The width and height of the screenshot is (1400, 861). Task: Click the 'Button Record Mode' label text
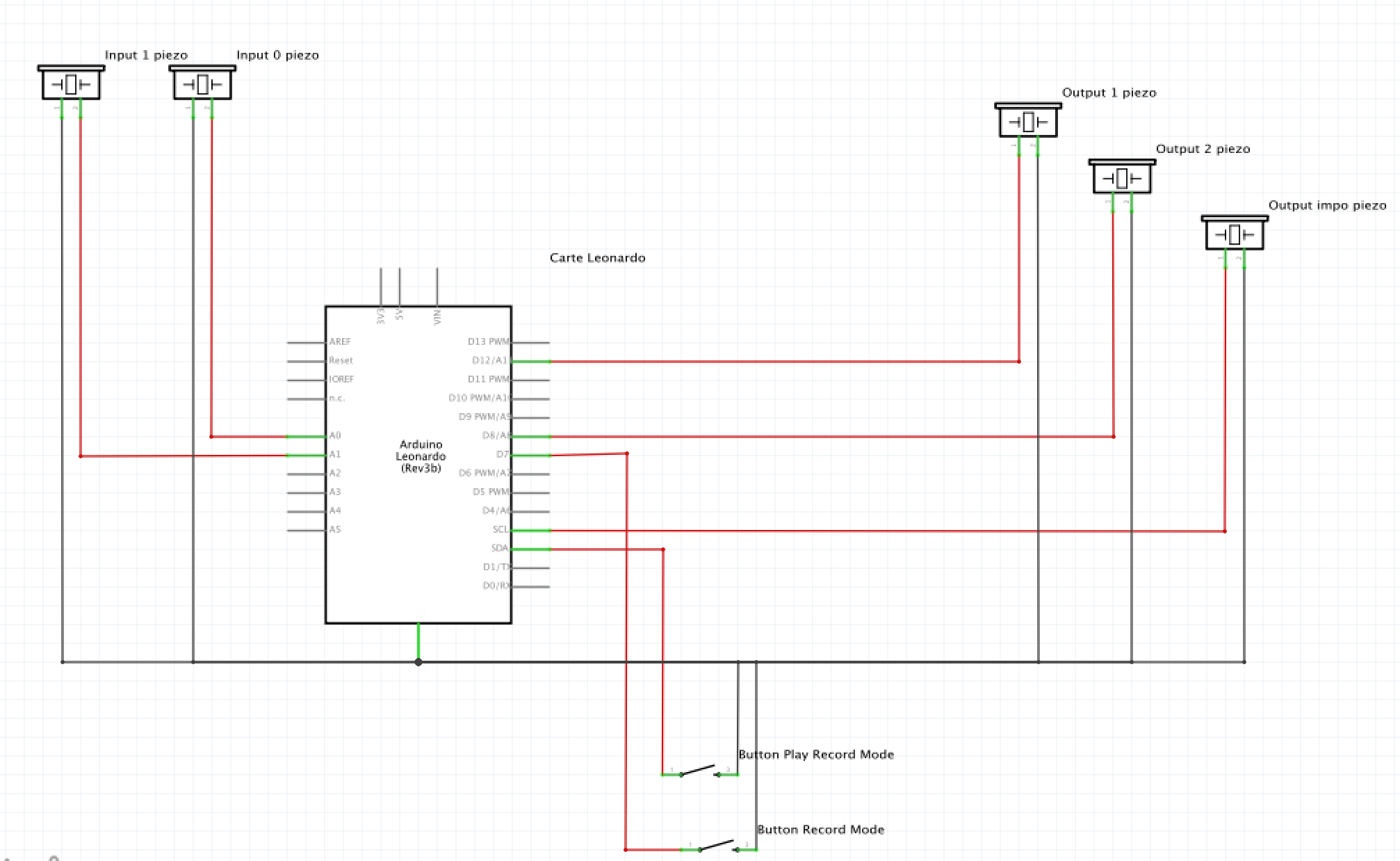(820, 830)
